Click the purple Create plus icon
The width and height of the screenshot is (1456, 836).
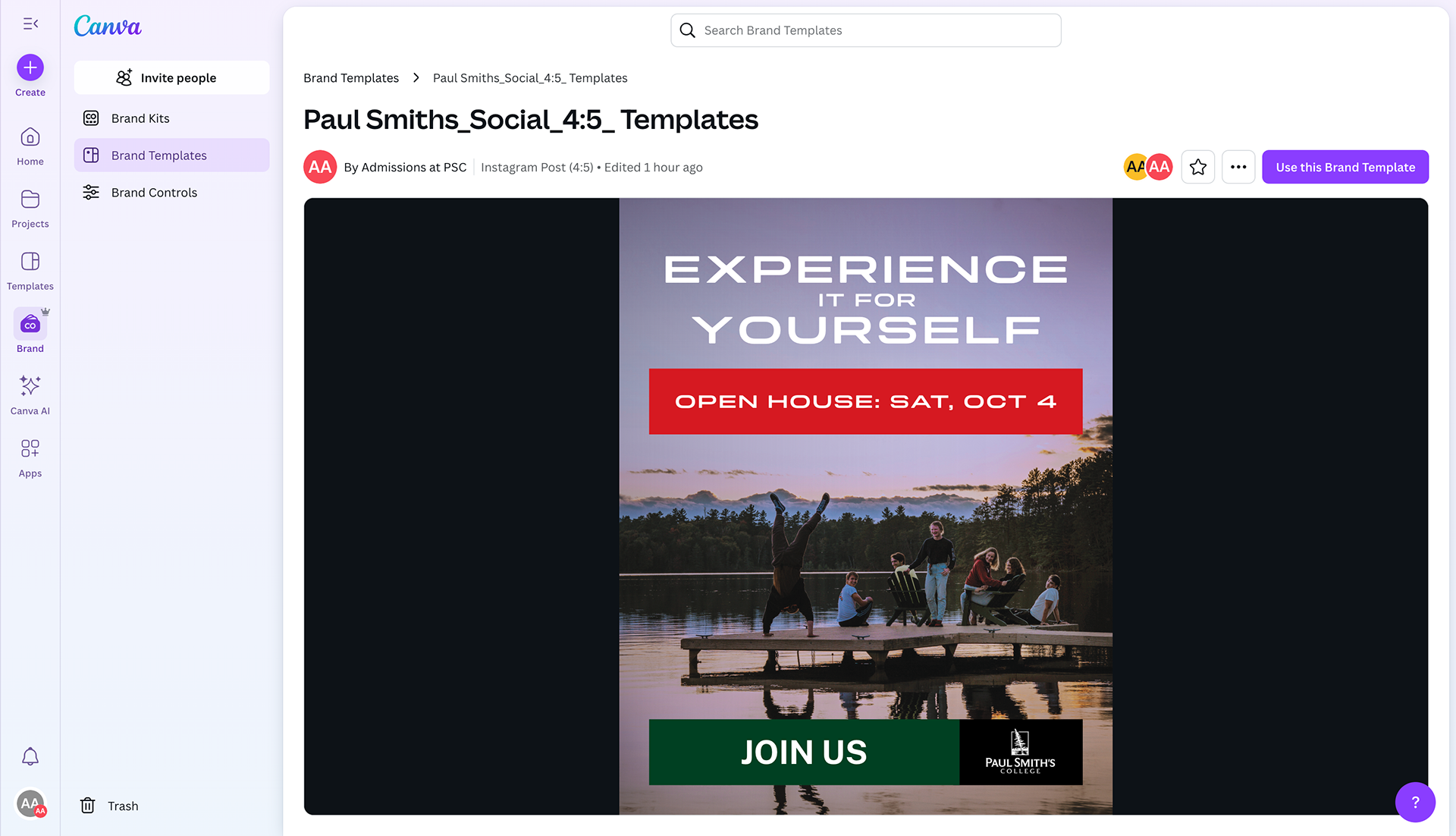tap(30, 68)
